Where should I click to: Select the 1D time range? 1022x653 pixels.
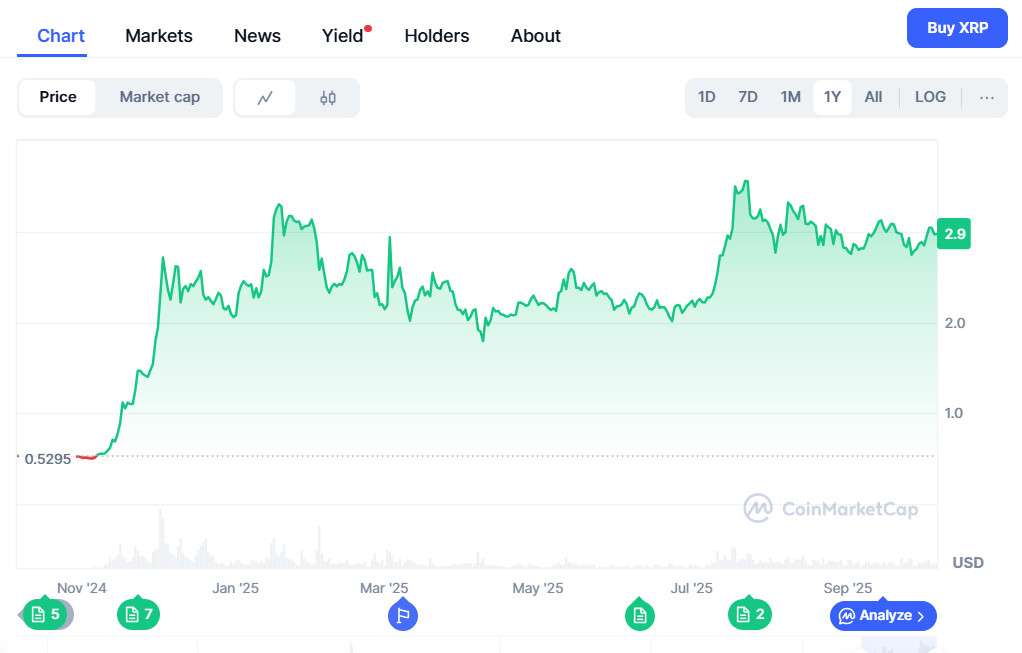point(707,98)
